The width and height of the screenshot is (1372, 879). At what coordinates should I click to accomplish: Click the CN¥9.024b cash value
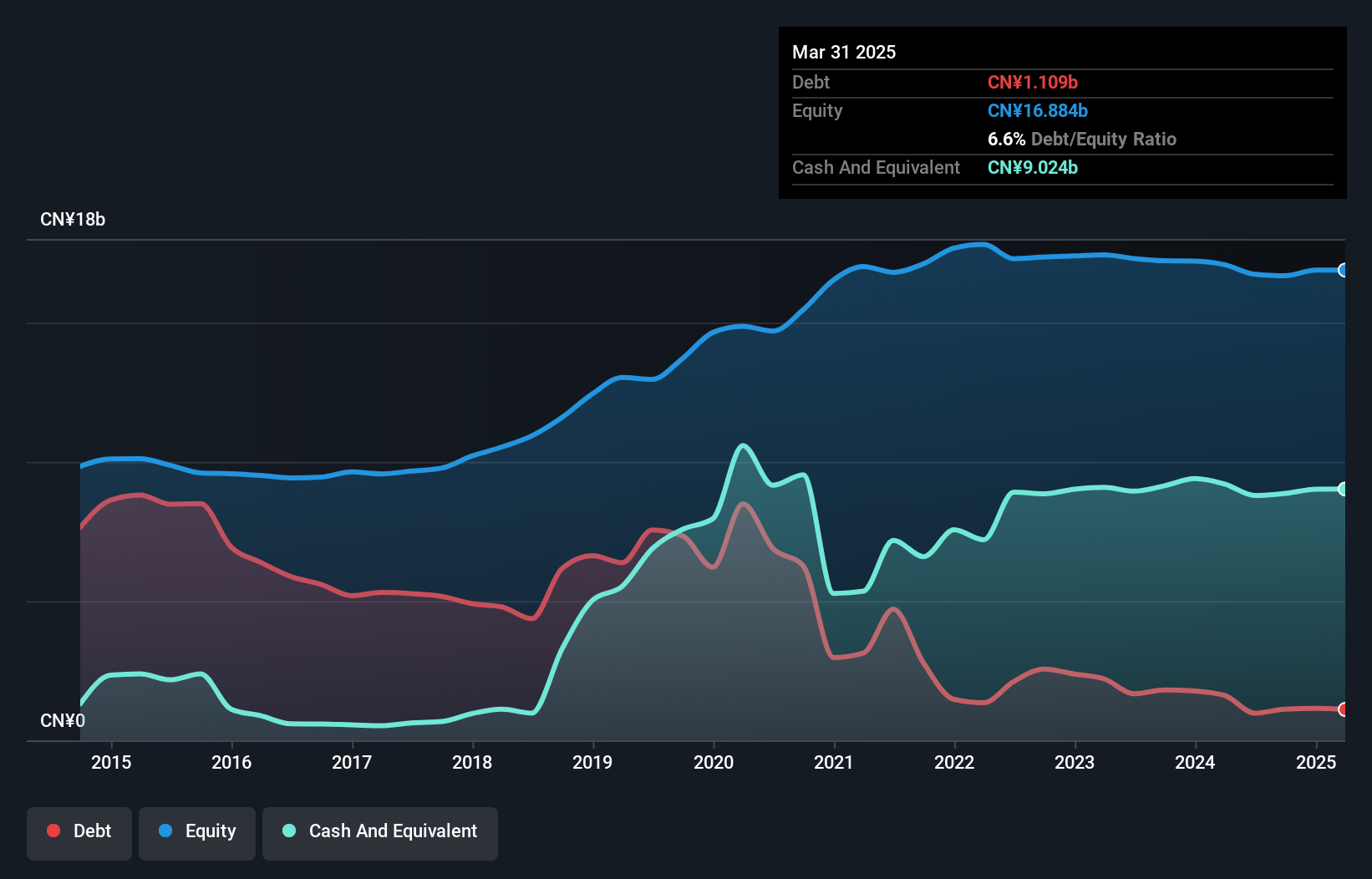point(1033,167)
